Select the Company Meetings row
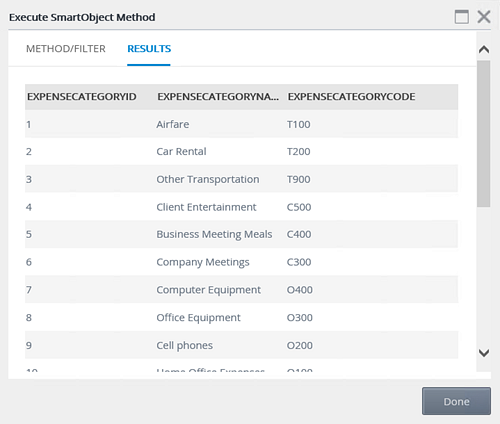The height and width of the screenshot is (424, 500). (241, 262)
